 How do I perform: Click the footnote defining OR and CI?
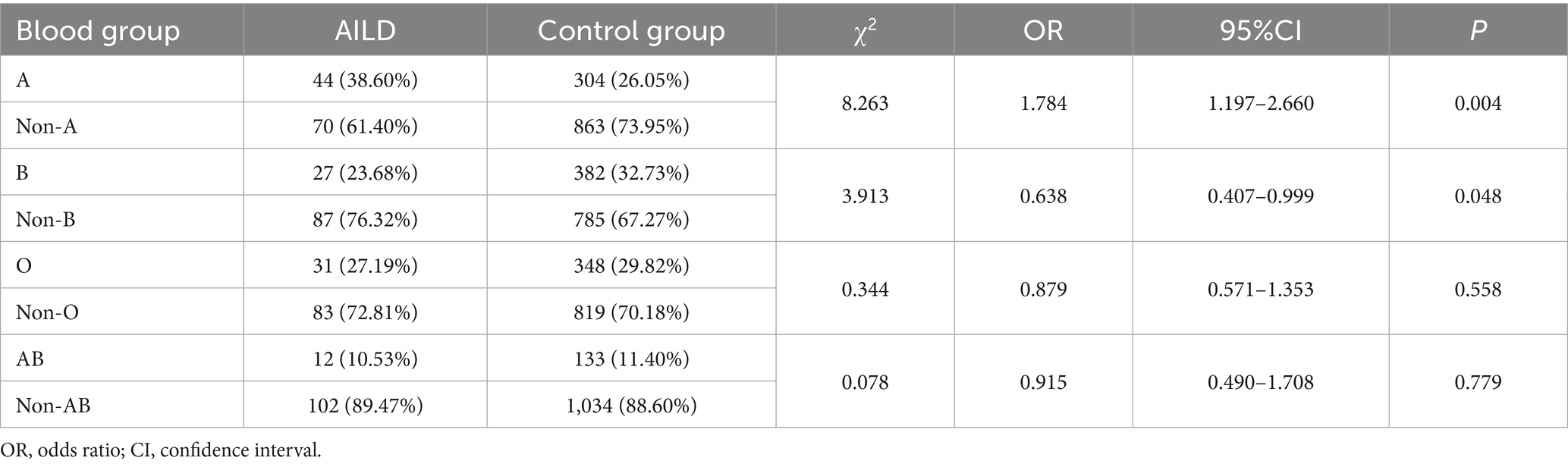click(161, 451)
